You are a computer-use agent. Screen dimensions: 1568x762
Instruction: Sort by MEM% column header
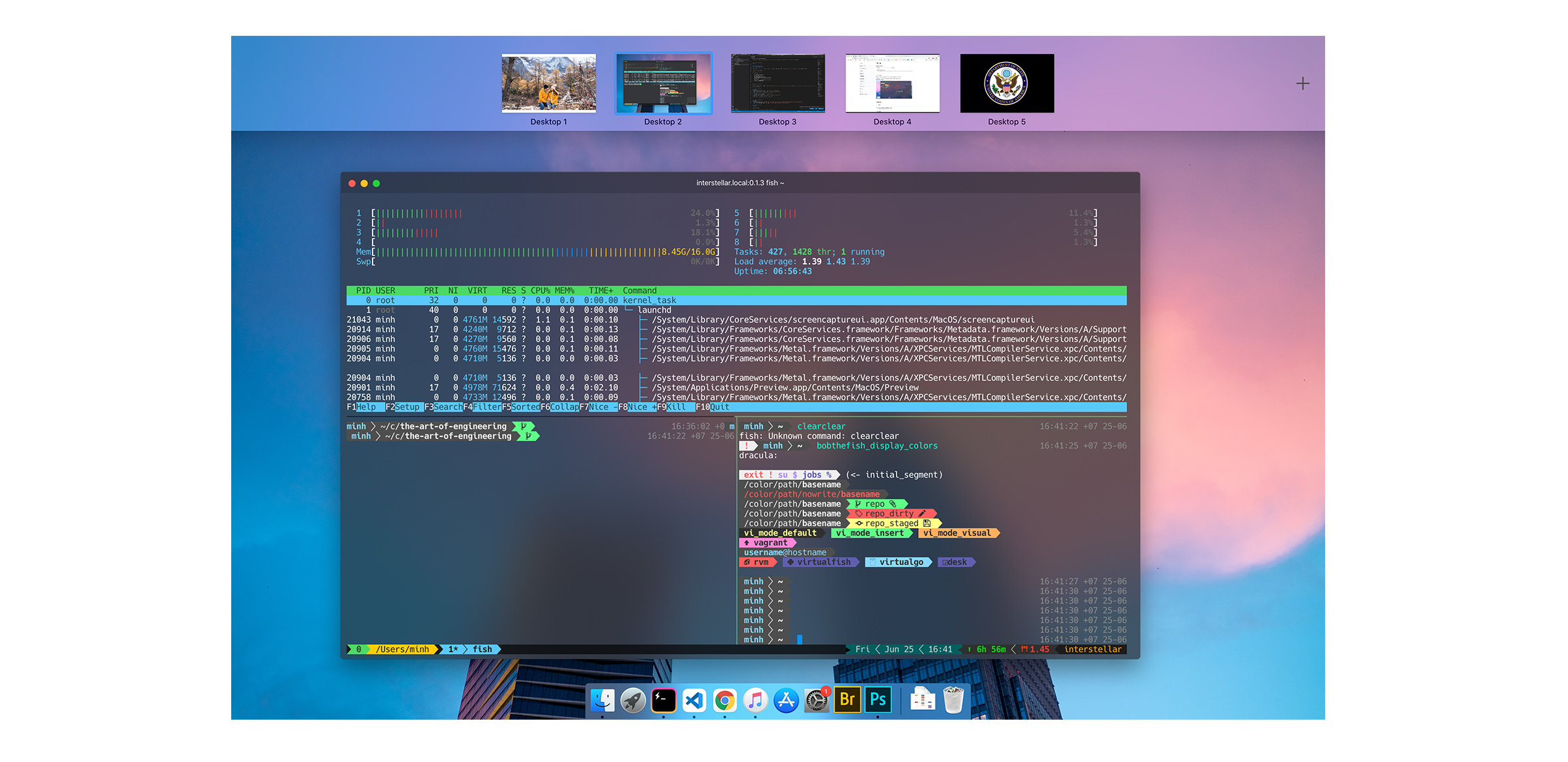coord(565,290)
